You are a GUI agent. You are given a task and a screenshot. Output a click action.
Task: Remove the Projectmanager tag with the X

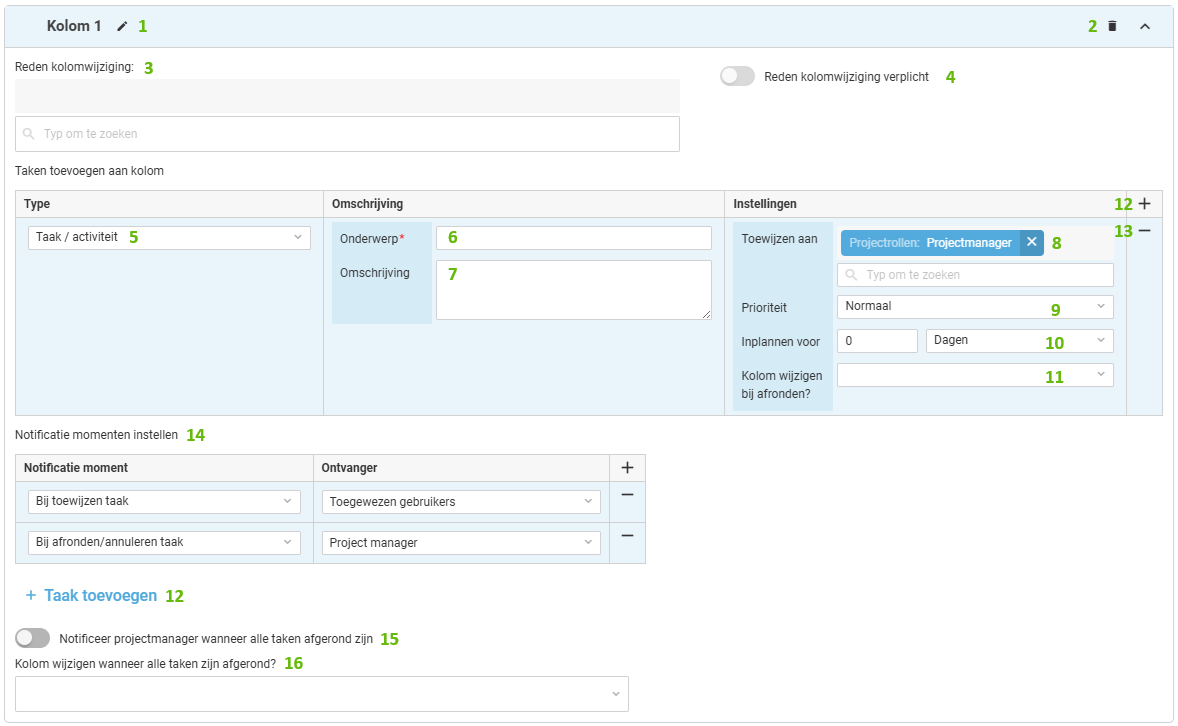pos(1031,242)
